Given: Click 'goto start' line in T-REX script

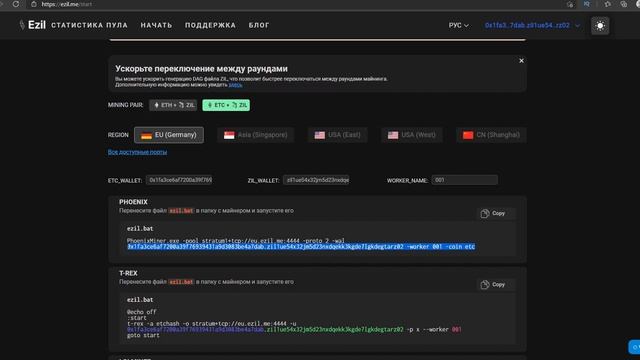Looking at the screenshot, I should pyautogui.click(x=143, y=336).
